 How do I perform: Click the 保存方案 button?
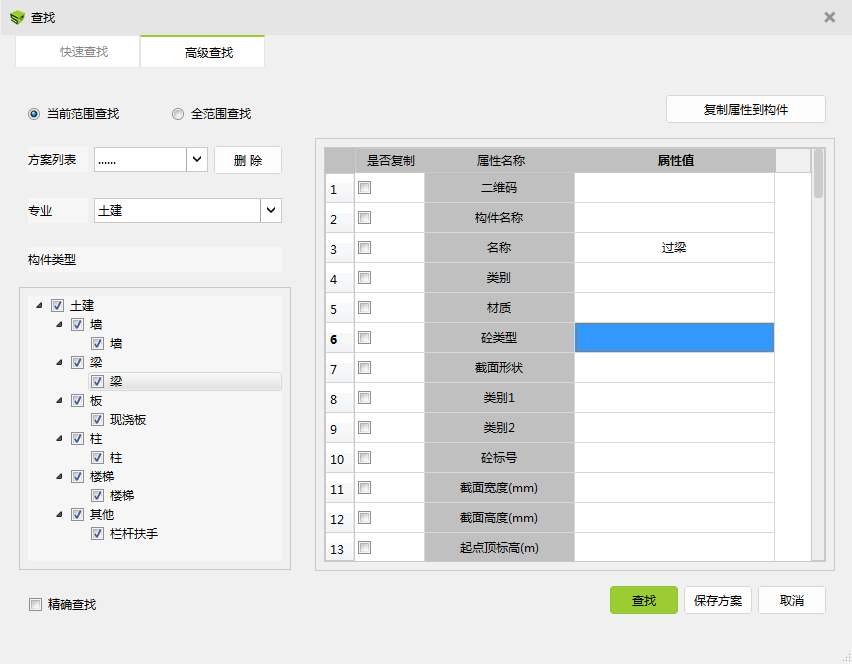point(718,600)
